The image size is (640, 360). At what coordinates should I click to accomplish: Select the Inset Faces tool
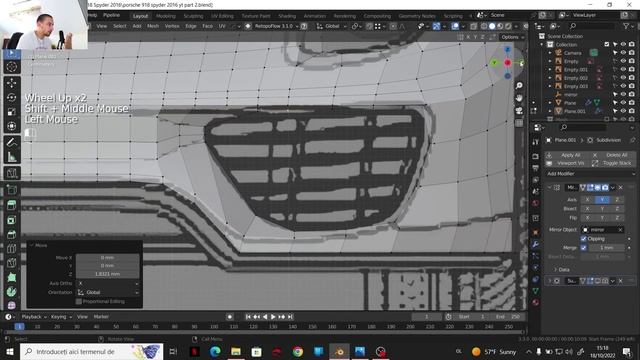pyautogui.click(x=12, y=220)
